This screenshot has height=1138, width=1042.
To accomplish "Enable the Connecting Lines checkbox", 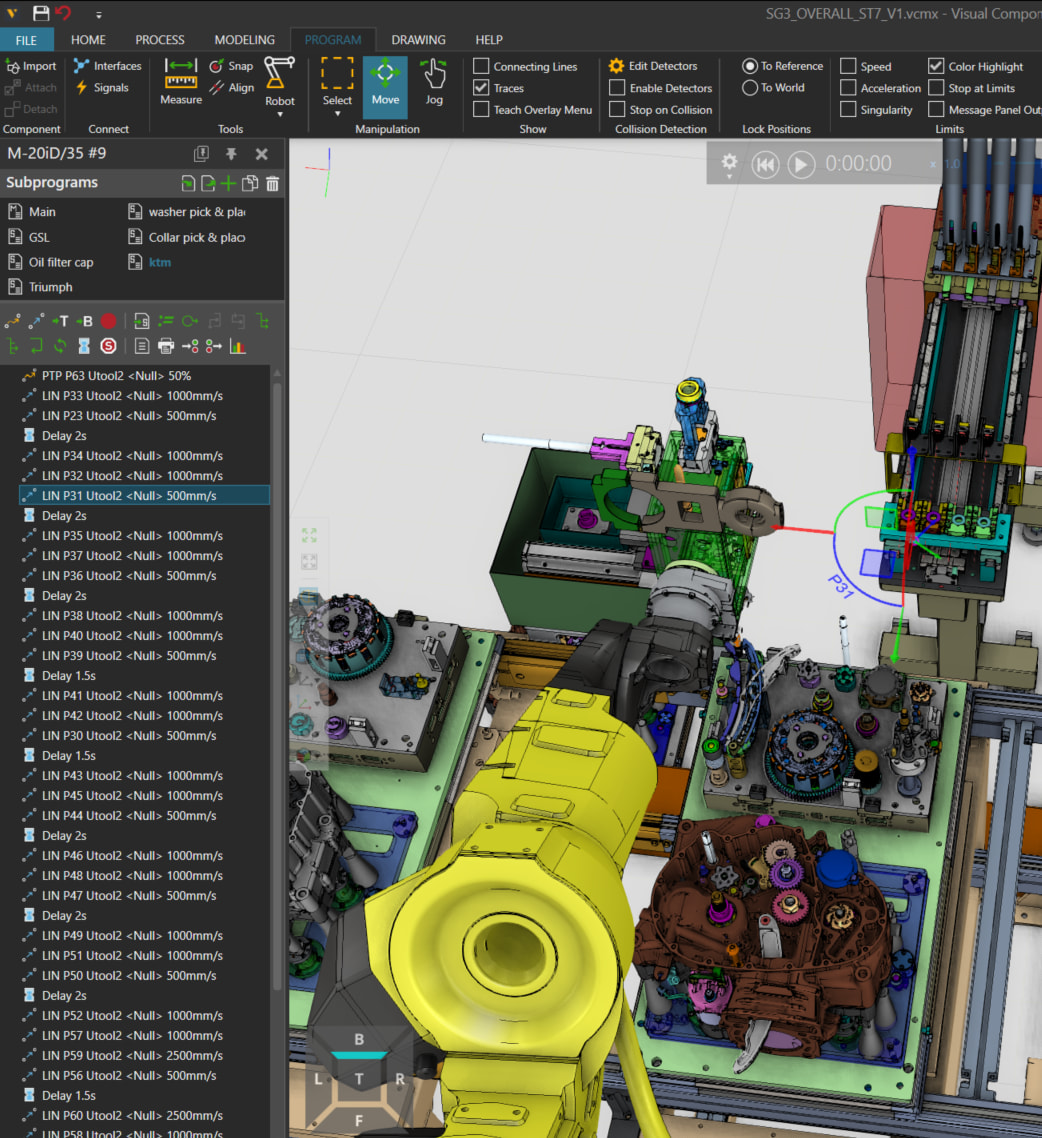I will (481, 66).
